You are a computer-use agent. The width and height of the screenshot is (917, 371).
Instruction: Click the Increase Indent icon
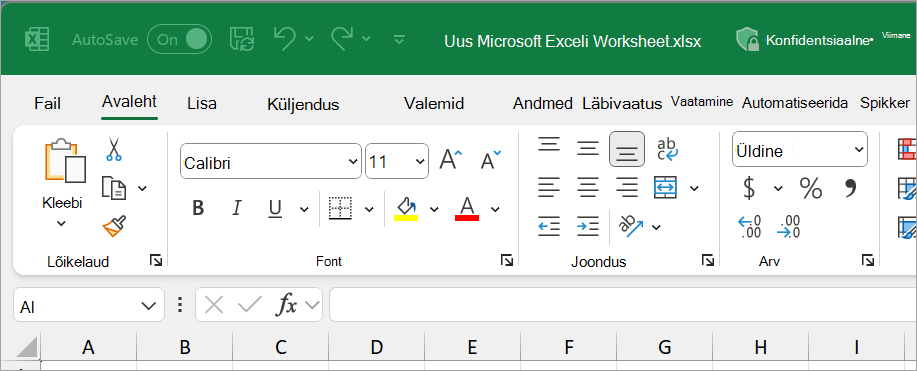point(588,226)
